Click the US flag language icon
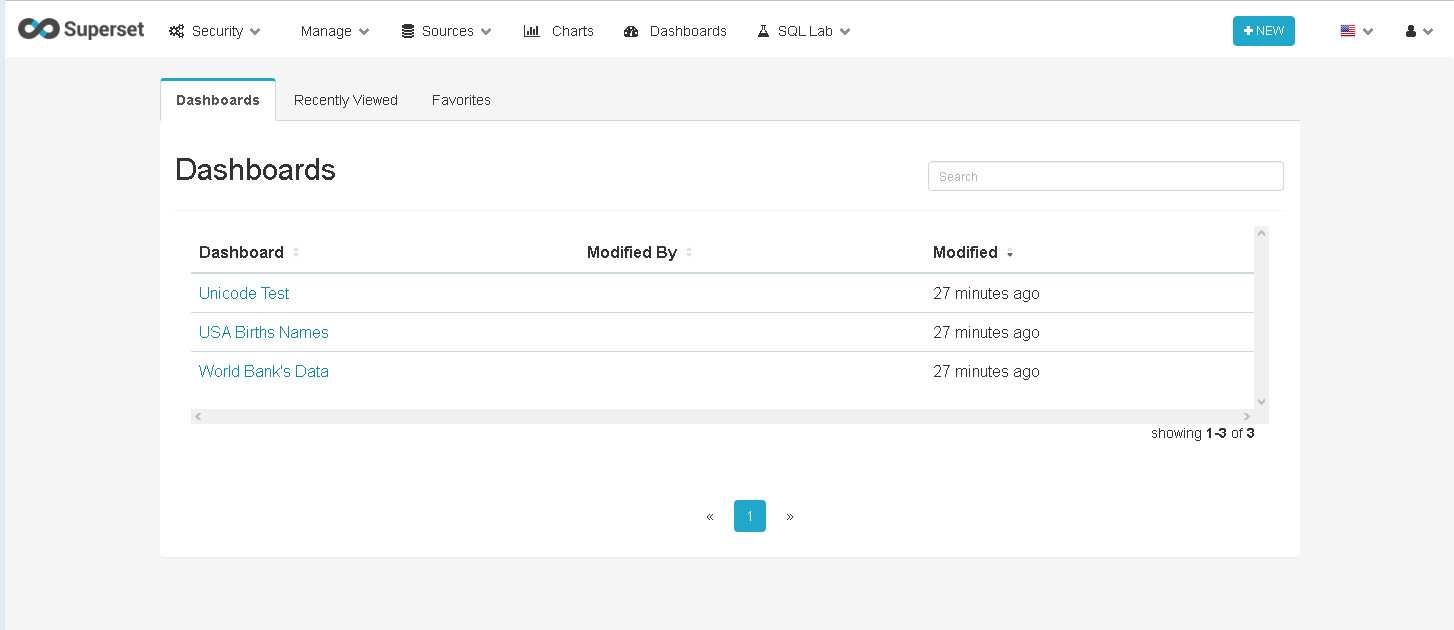The image size is (1454, 630). (1348, 31)
